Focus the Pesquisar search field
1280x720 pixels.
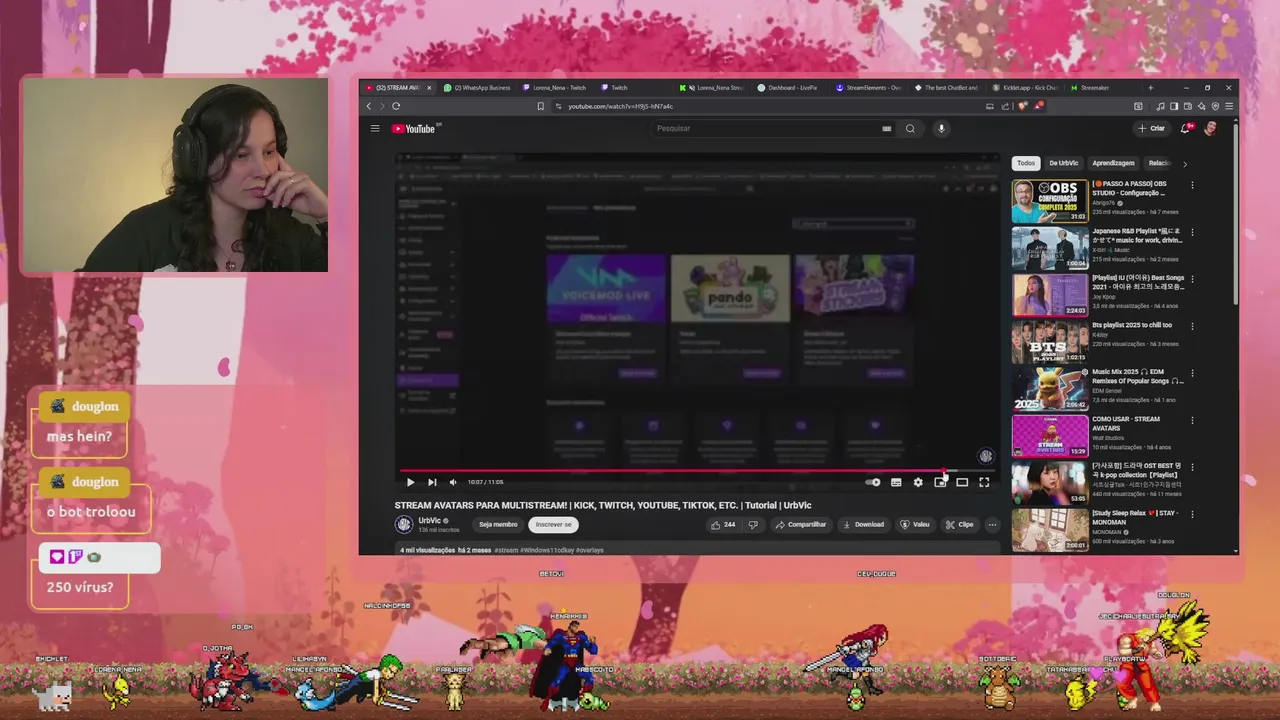pyautogui.click(x=765, y=128)
